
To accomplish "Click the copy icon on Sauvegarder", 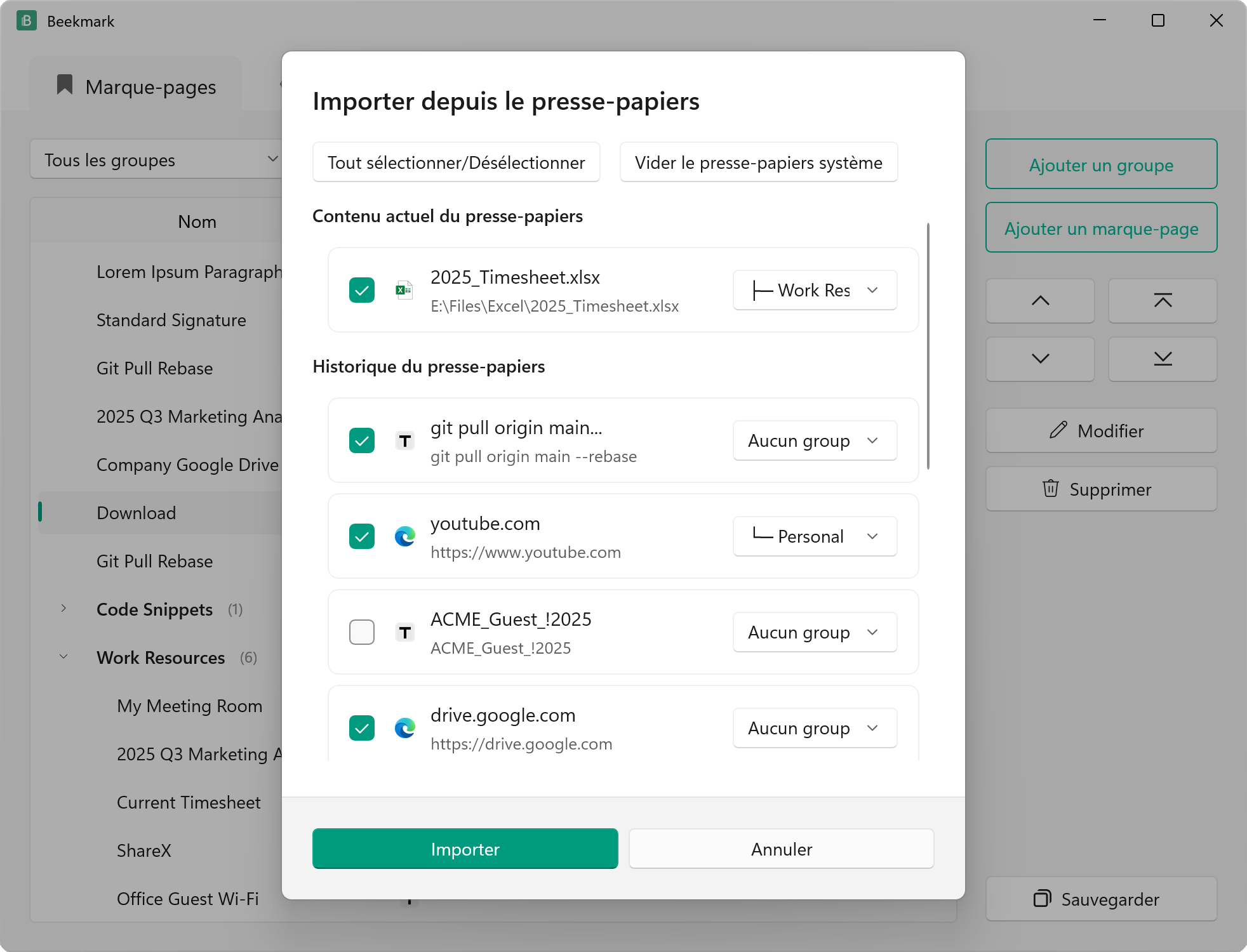I will (1042, 899).
